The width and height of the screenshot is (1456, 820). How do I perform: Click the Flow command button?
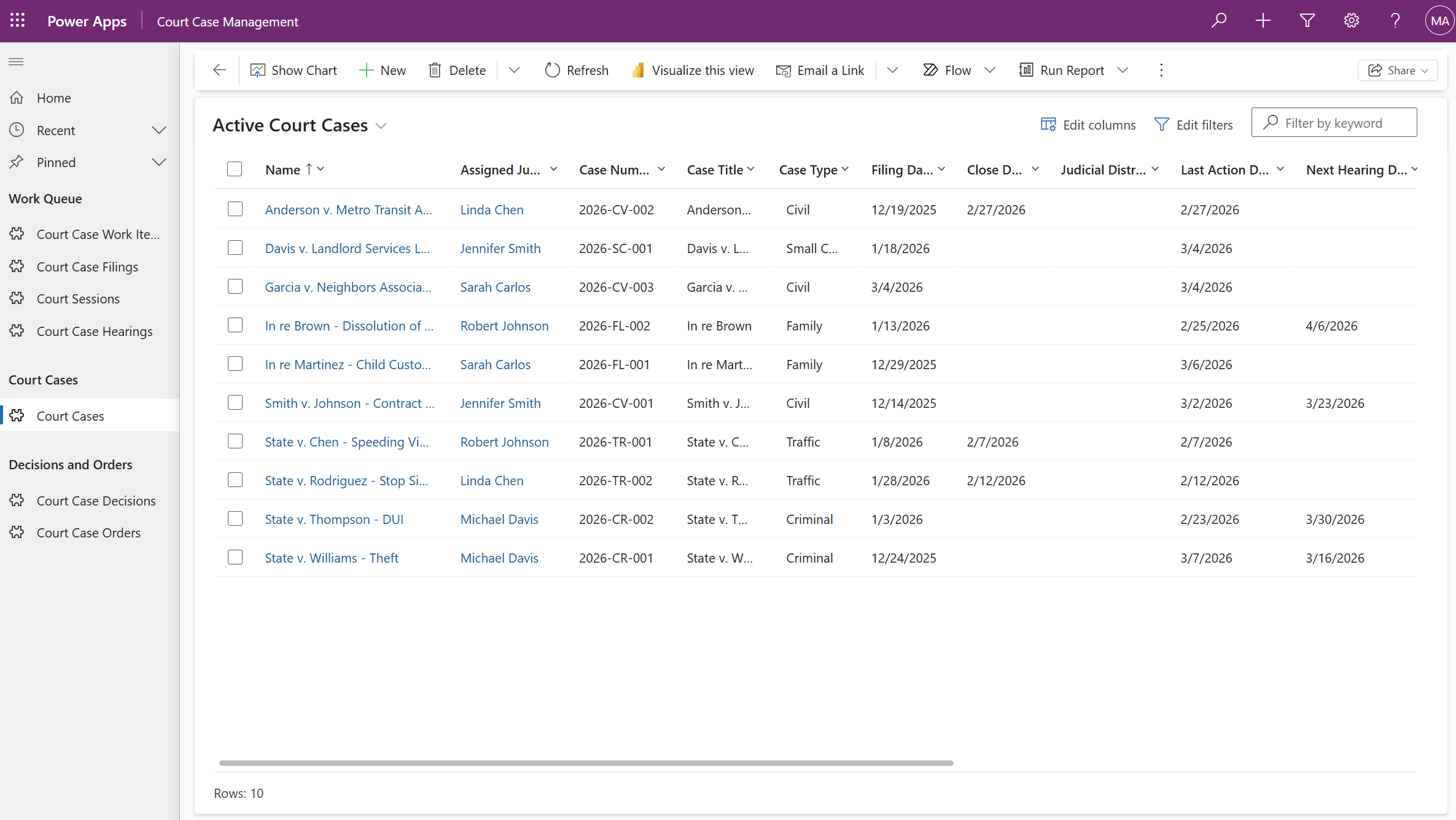pyautogui.click(x=948, y=70)
